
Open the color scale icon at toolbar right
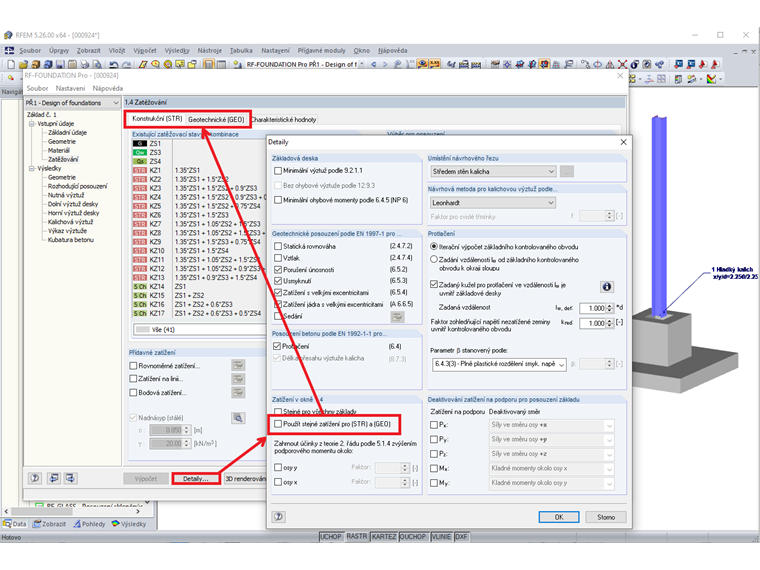click(711, 79)
